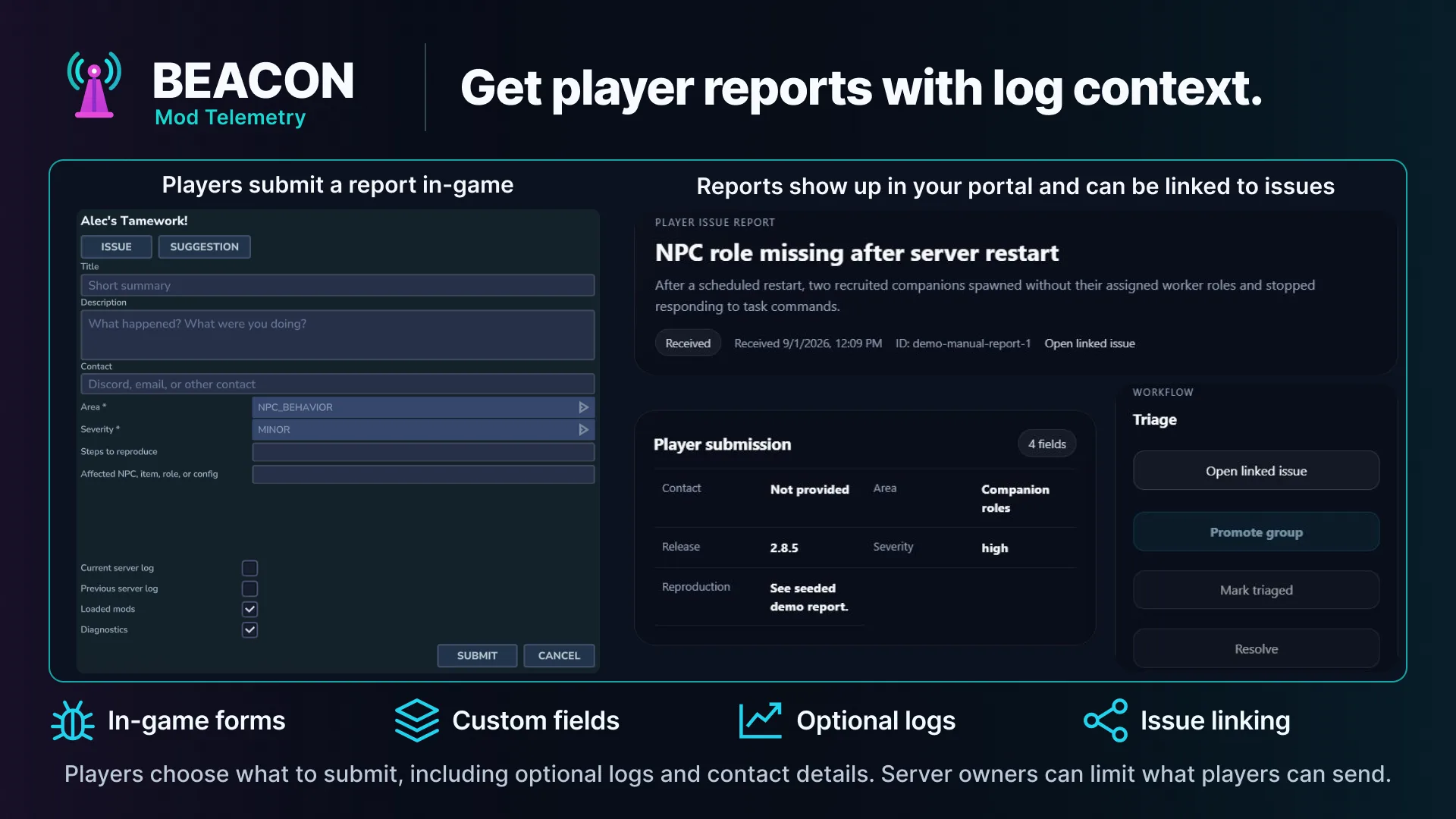Click the Open linked issue workflow button
This screenshot has width=1456, height=819.
click(1256, 471)
